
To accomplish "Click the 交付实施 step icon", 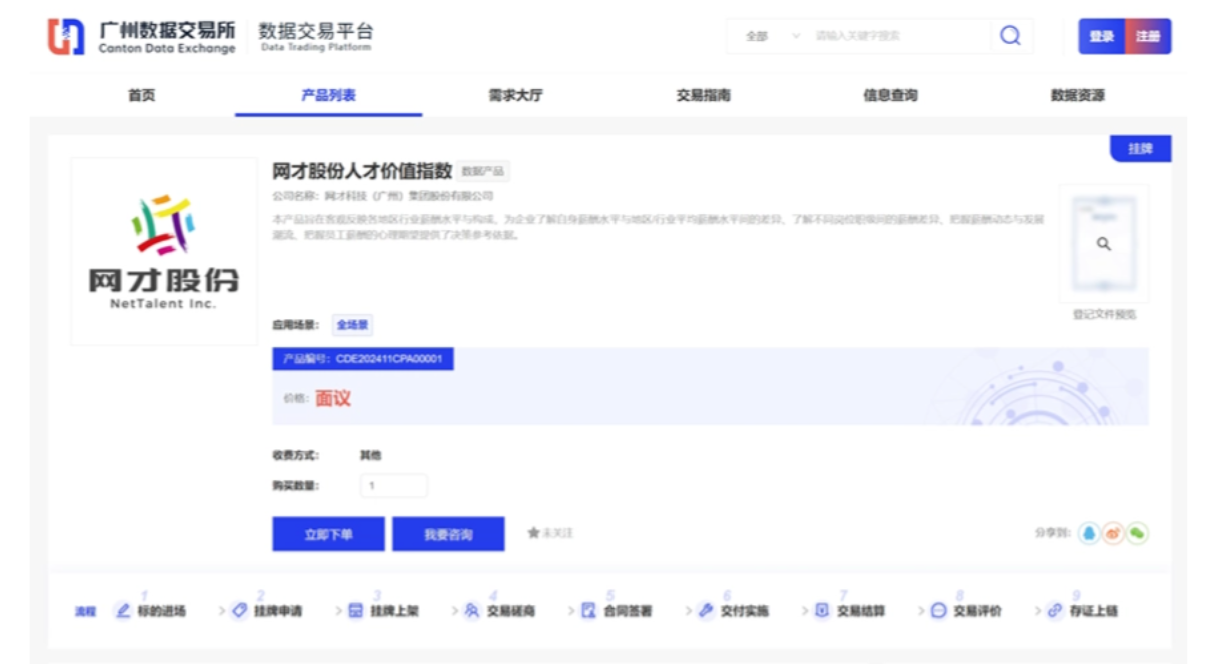I will pyautogui.click(x=705, y=610).
